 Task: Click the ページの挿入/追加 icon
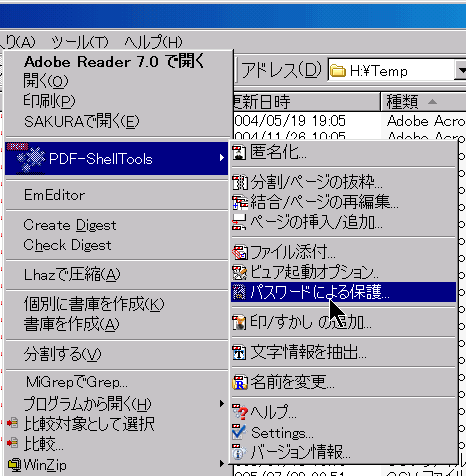click(239, 222)
